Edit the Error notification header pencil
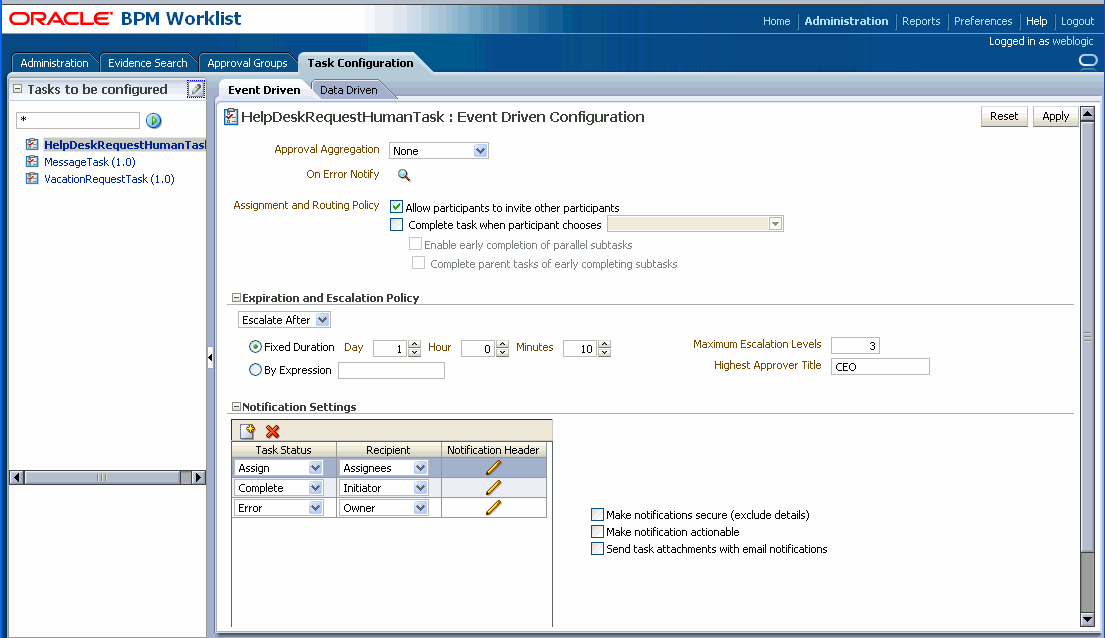The image size is (1105, 638). (x=493, y=507)
